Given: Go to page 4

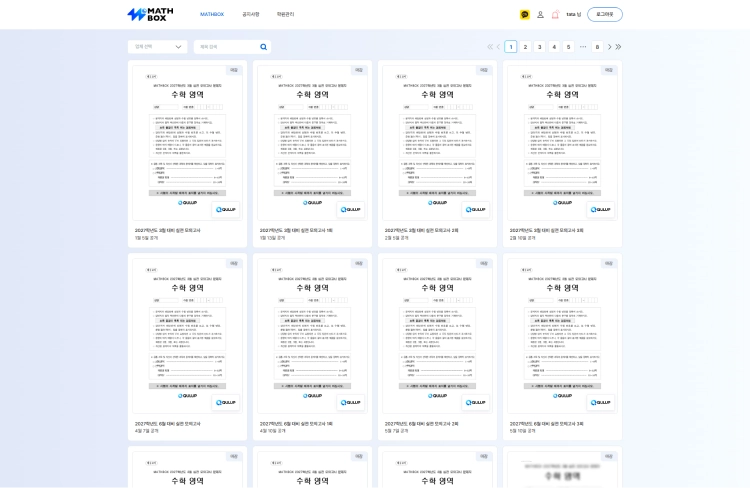Looking at the screenshot, I should point(554,47).
